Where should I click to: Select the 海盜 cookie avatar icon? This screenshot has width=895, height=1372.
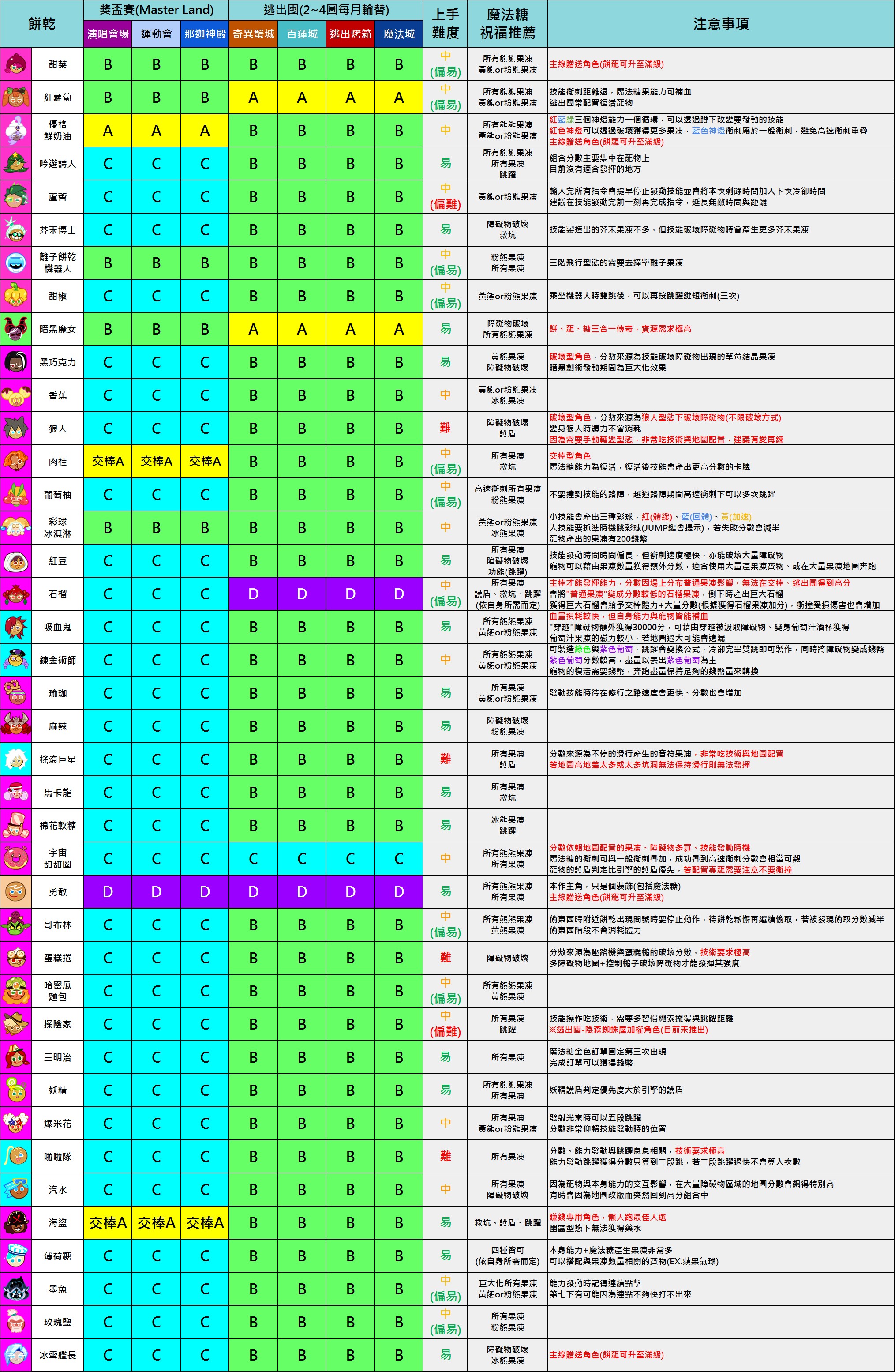point(16,1223)
